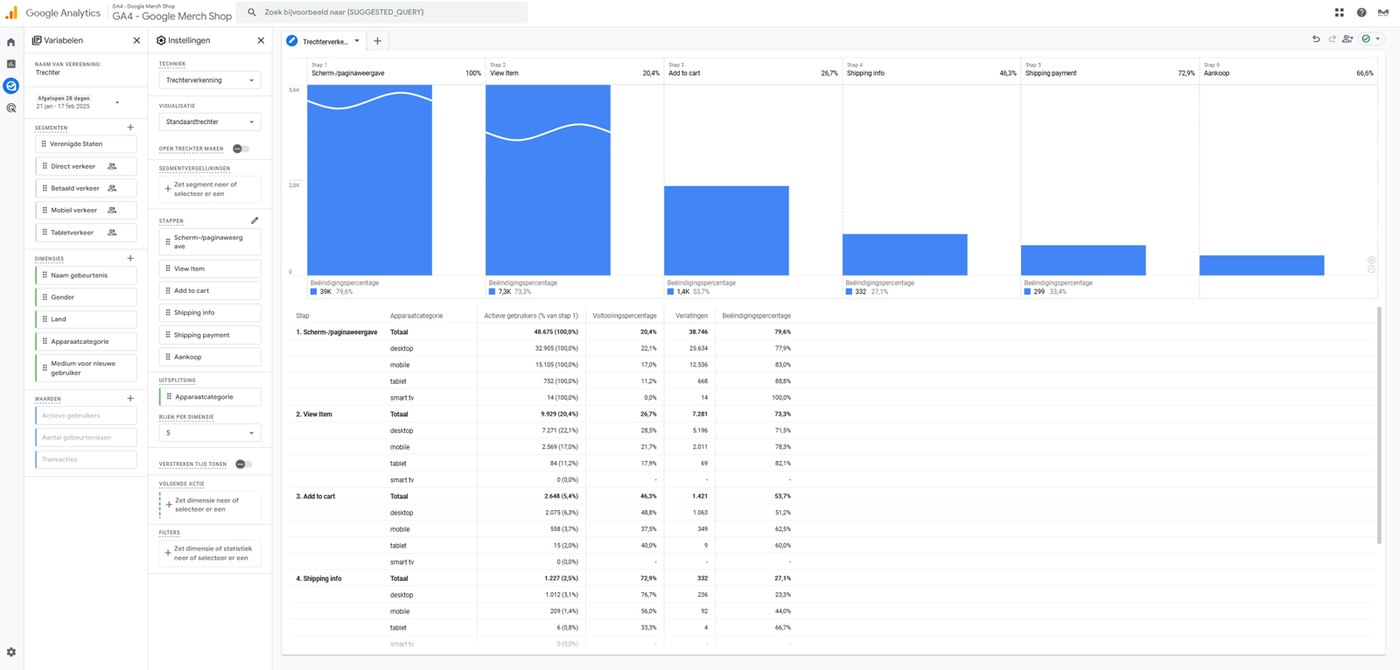This screenshot has height=670, width=1400.
Task: Select the Trechterverkenning exploration tab
Action: pyautogui.click(x=325, y=41)
